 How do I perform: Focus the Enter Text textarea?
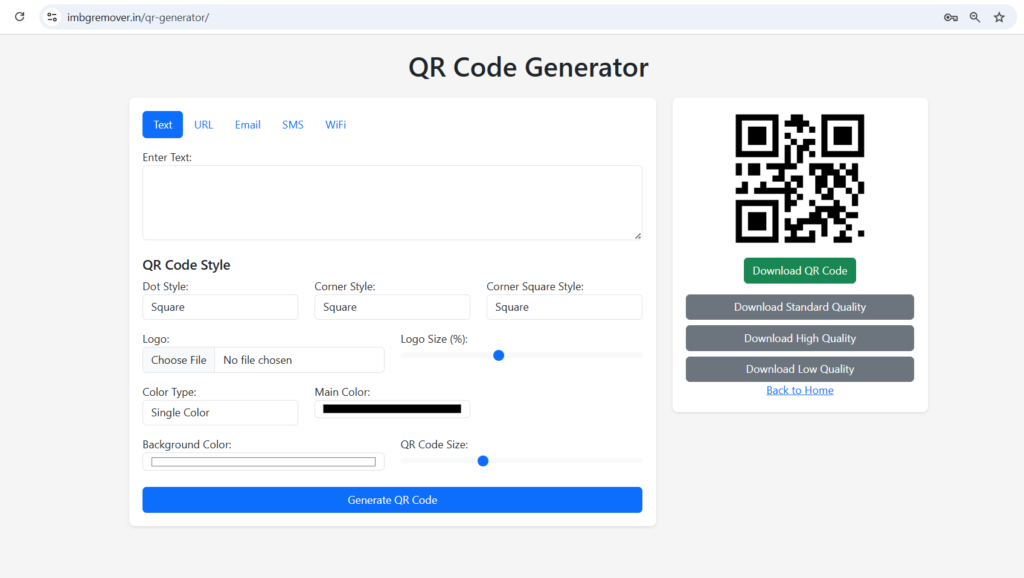point(392,202)
